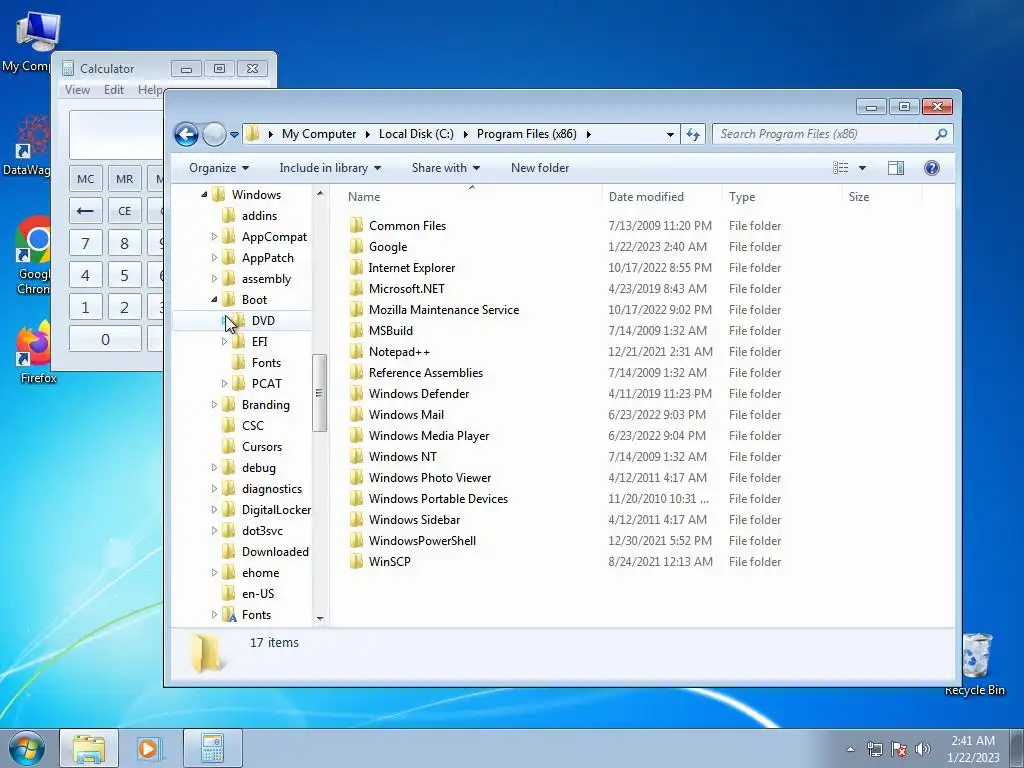
Task: Select the Notepad++ folder
Action: 399,351
